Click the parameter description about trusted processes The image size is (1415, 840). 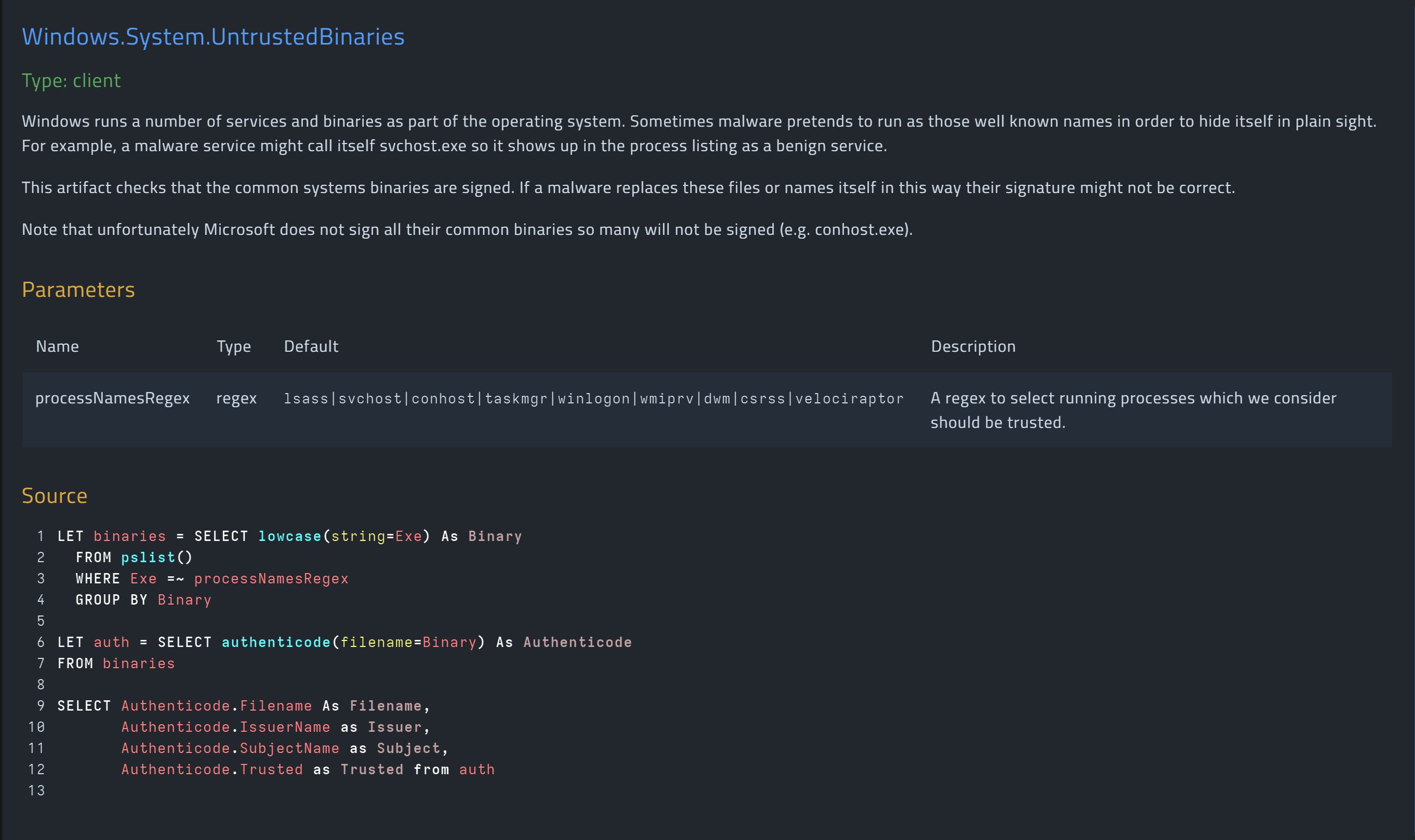pos(1133,410)
